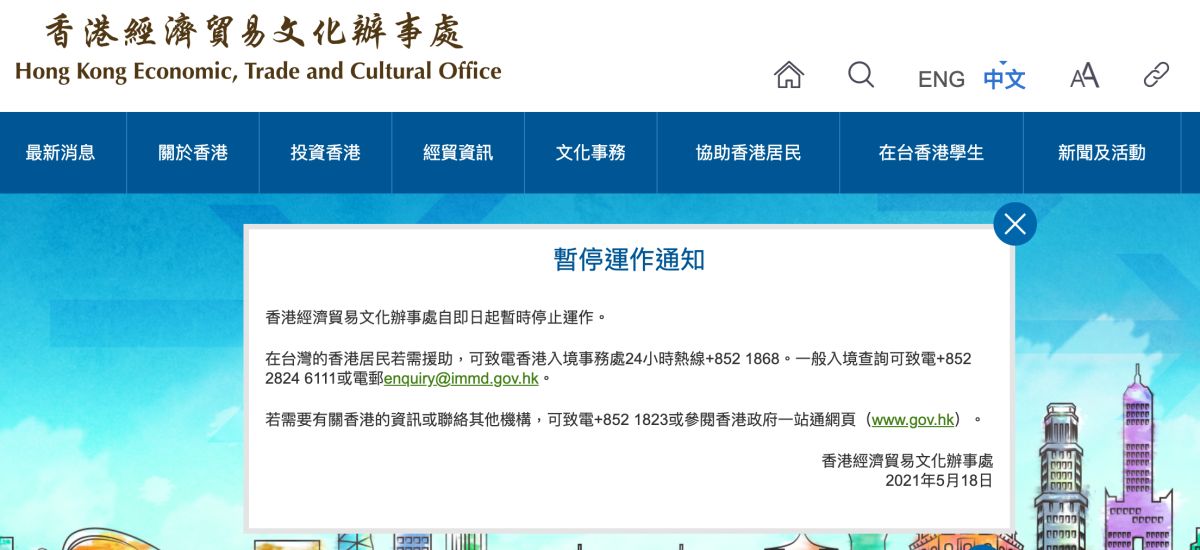Open the 在台香港學生 menu

(931, 153)
